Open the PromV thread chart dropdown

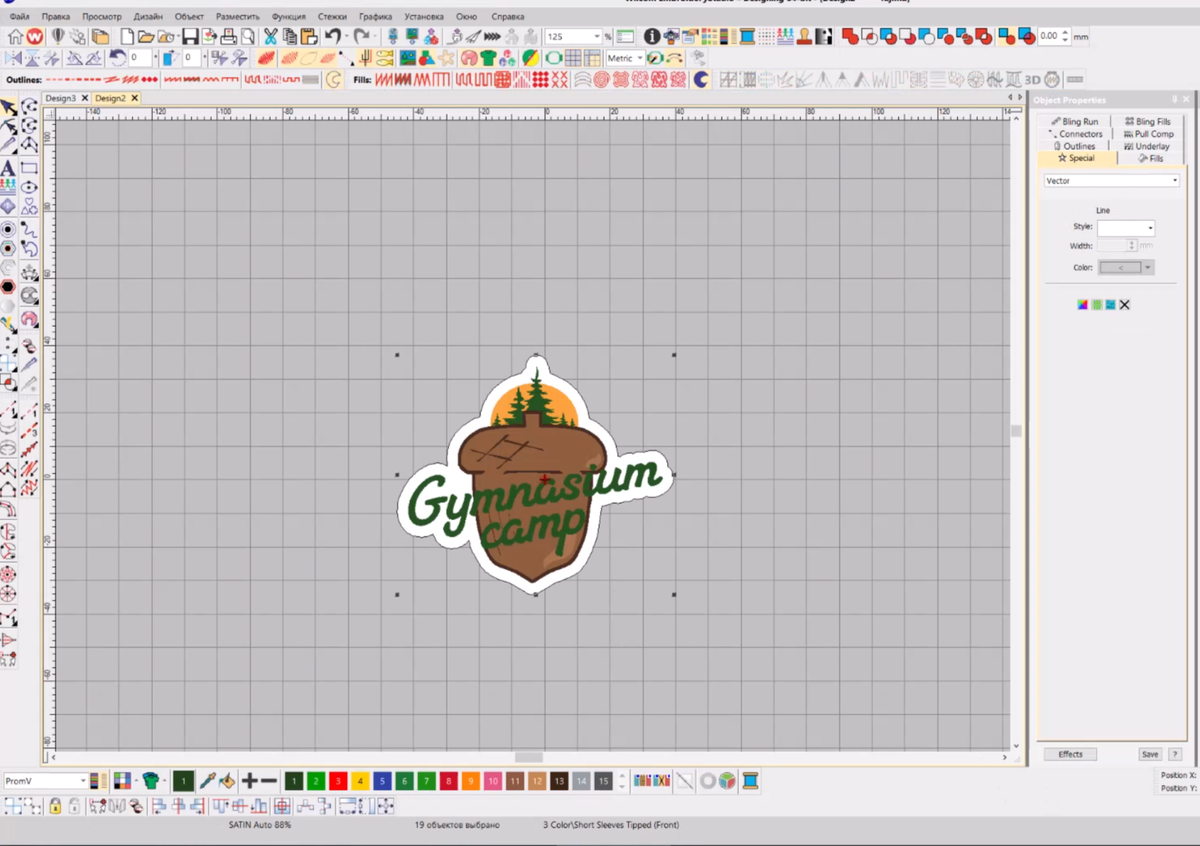pyautogui.click(x=83, y=781)
